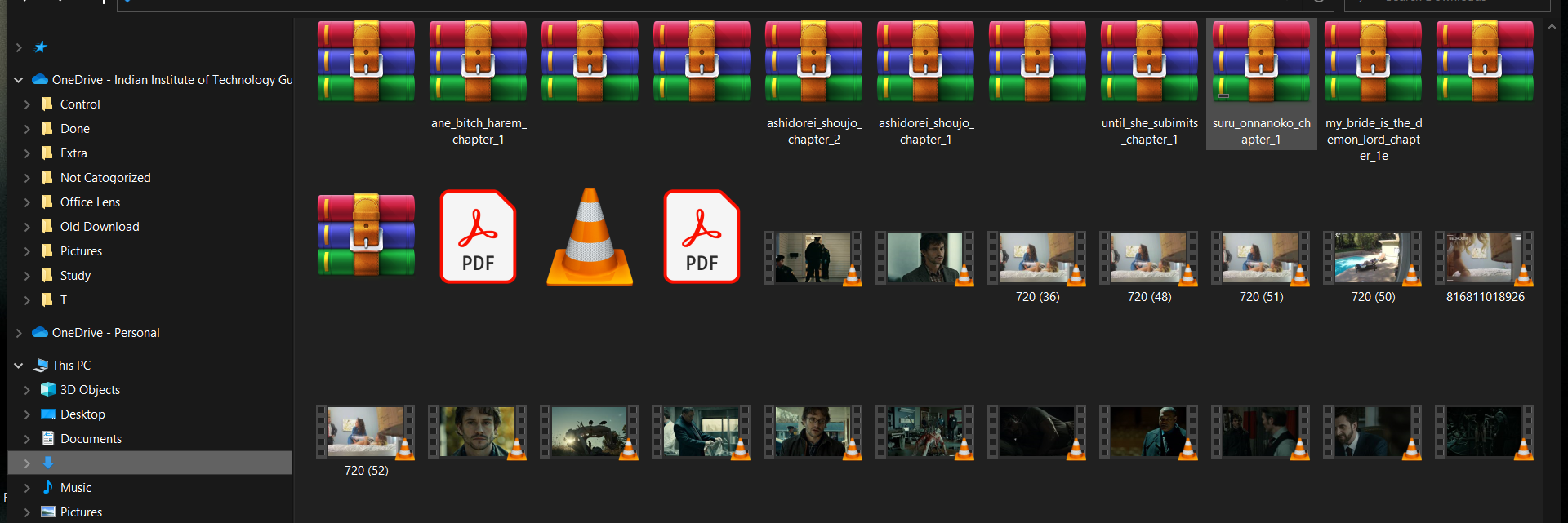Select the until_she_subimits_chapter_1 archive icon
This screenshot has width=1568, height=523.
pos(1149,61)
